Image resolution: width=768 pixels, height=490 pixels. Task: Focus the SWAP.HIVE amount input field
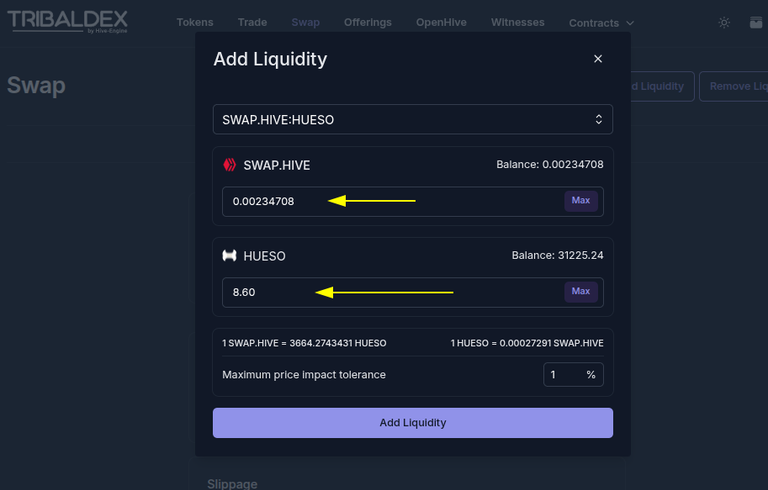pyautogui.click(x=412, y=201)
